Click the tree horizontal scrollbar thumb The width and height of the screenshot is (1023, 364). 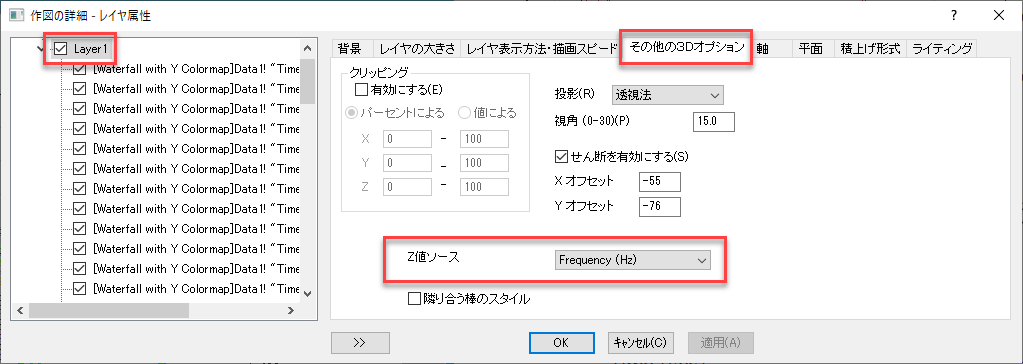tap(108, 311)
